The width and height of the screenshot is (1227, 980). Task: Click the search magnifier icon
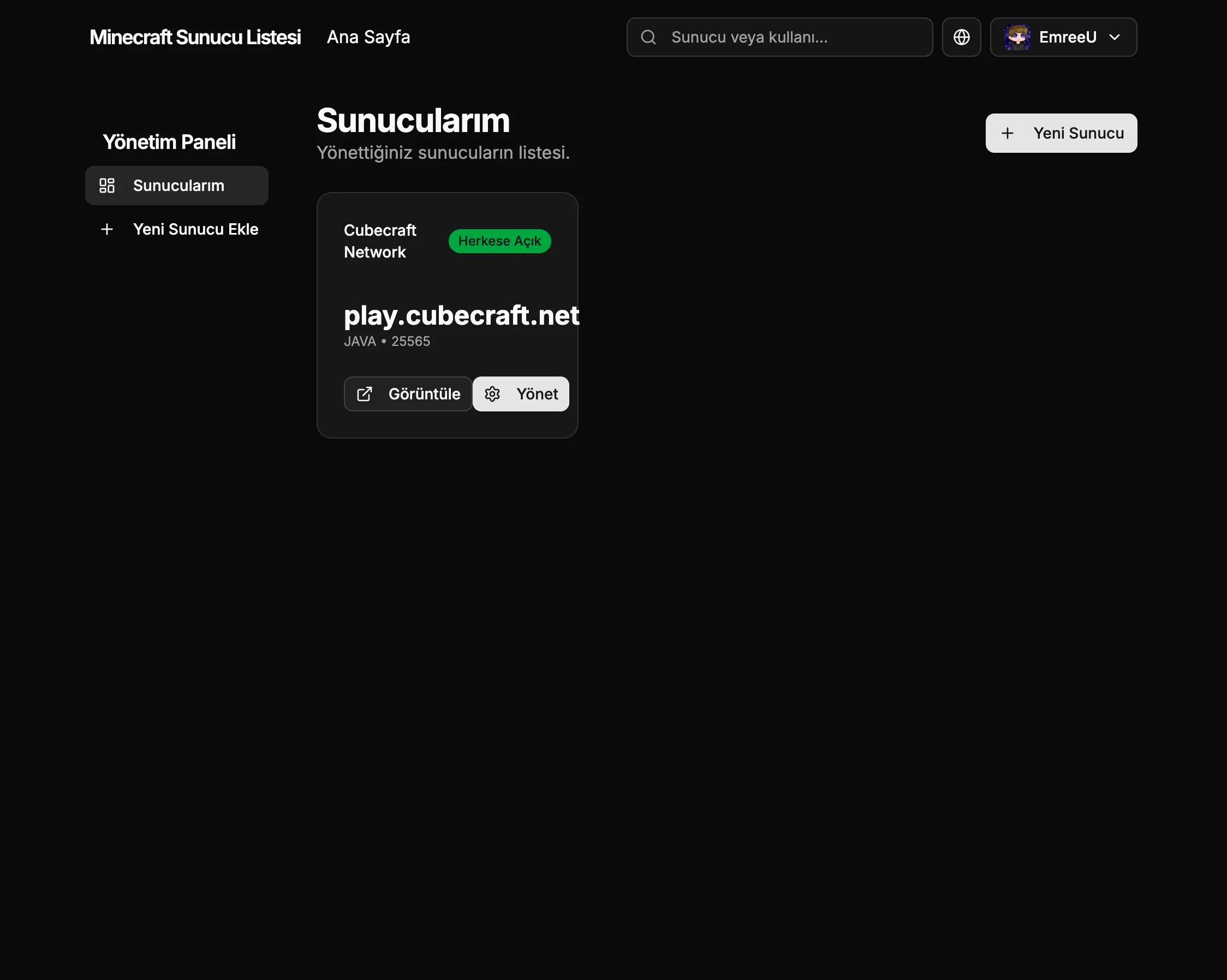(x=648, y=37)
